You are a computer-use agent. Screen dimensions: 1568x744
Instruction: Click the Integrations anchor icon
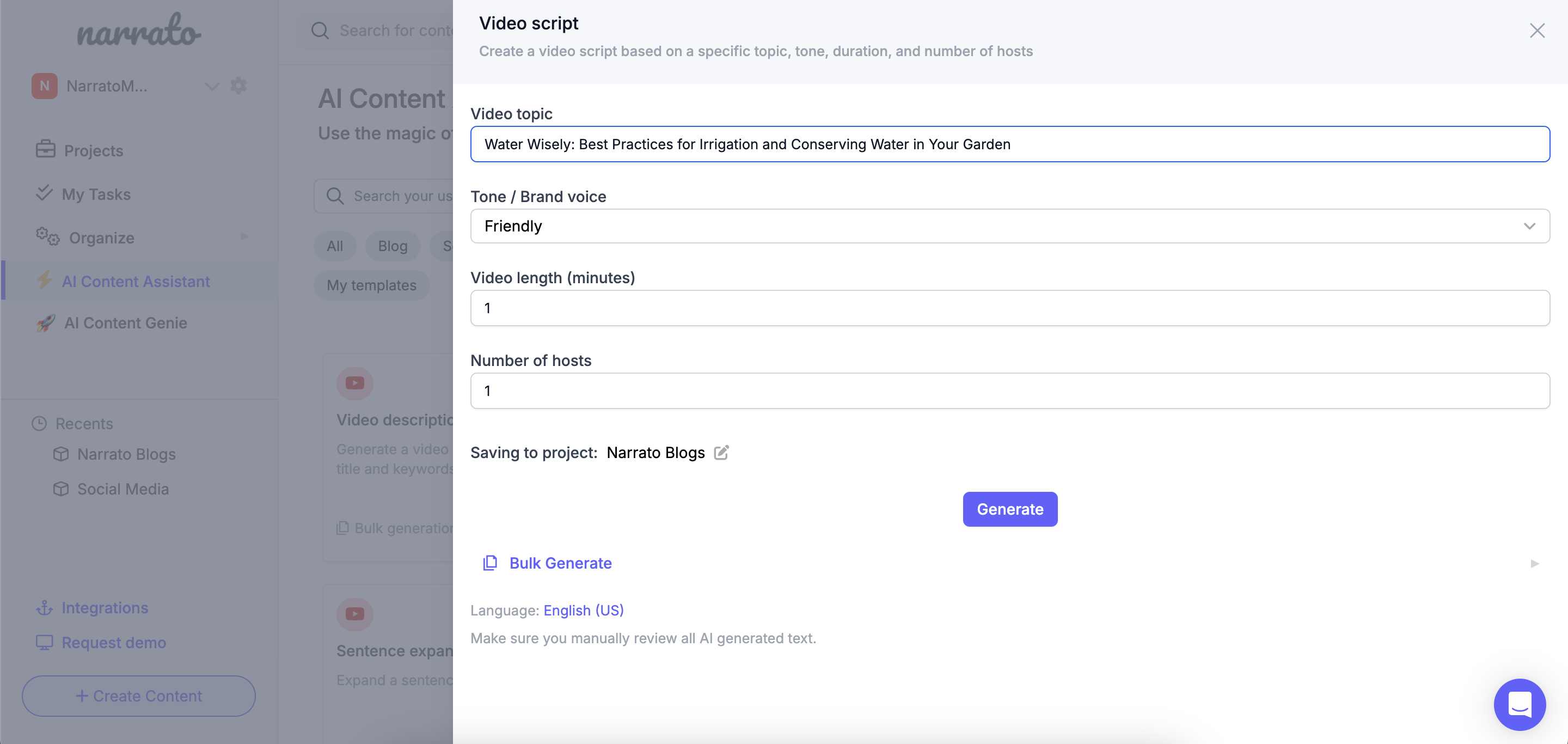[x=45, y=608]
